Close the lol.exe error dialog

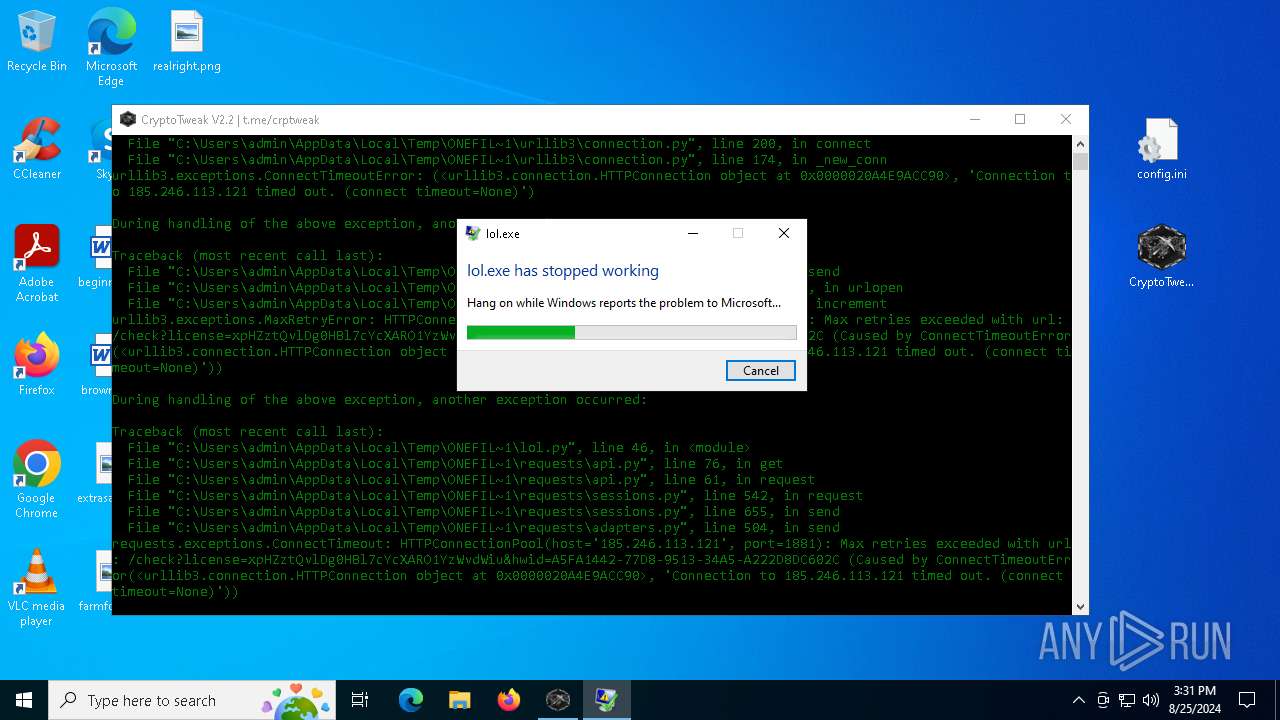[784, 233]
